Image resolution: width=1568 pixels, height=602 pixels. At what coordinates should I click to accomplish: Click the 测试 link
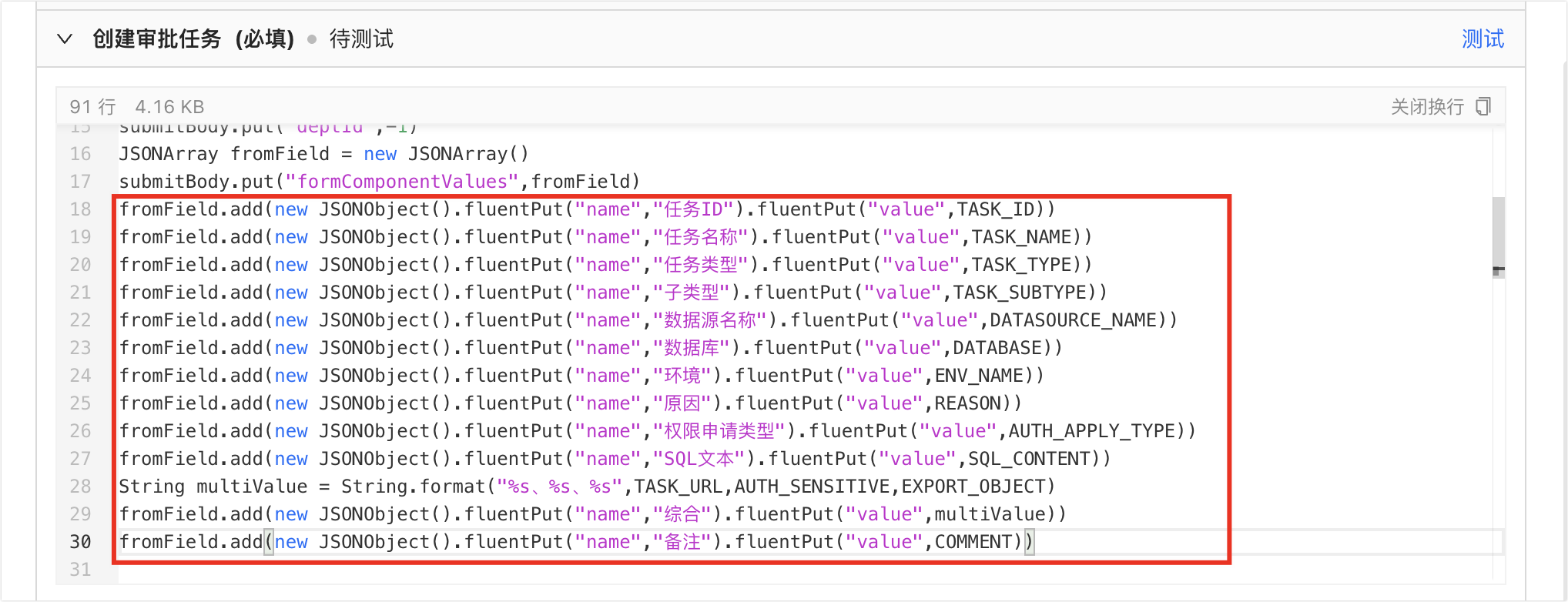1482,38
